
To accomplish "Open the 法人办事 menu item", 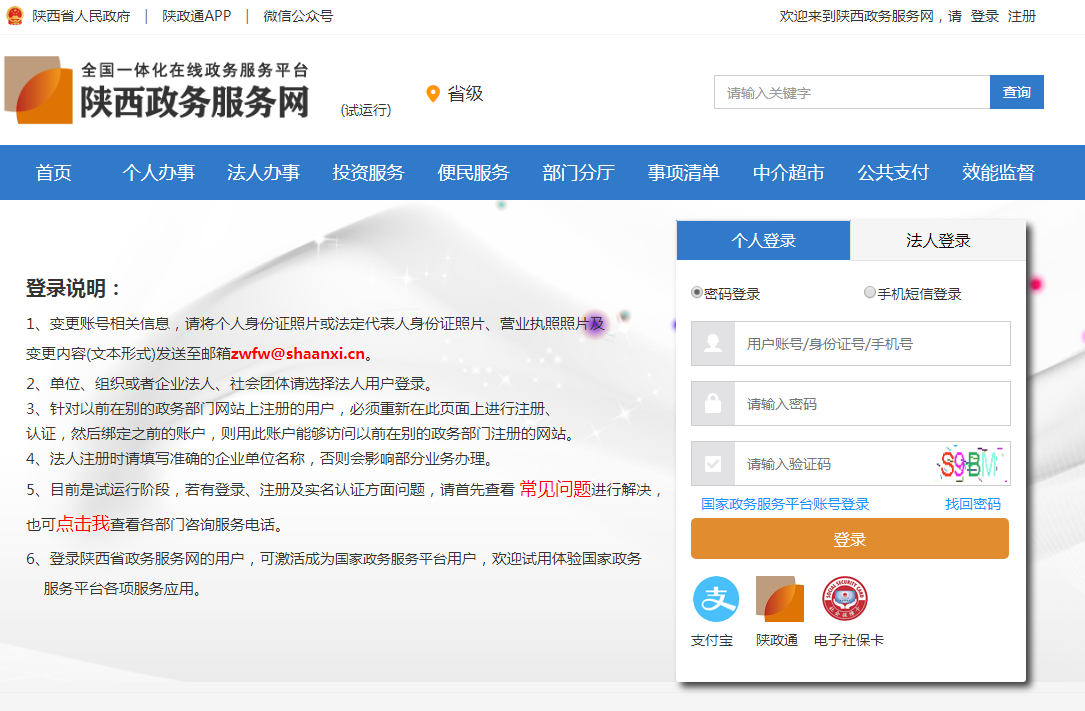I will (263, 172).
